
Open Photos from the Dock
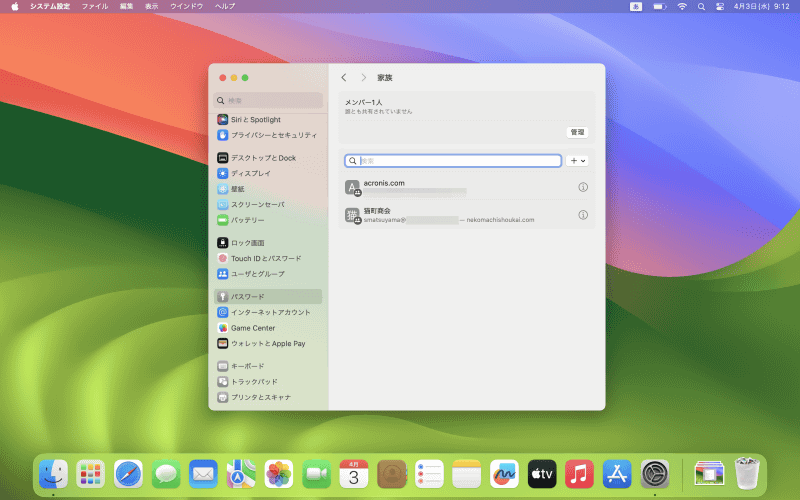(279, 474)
